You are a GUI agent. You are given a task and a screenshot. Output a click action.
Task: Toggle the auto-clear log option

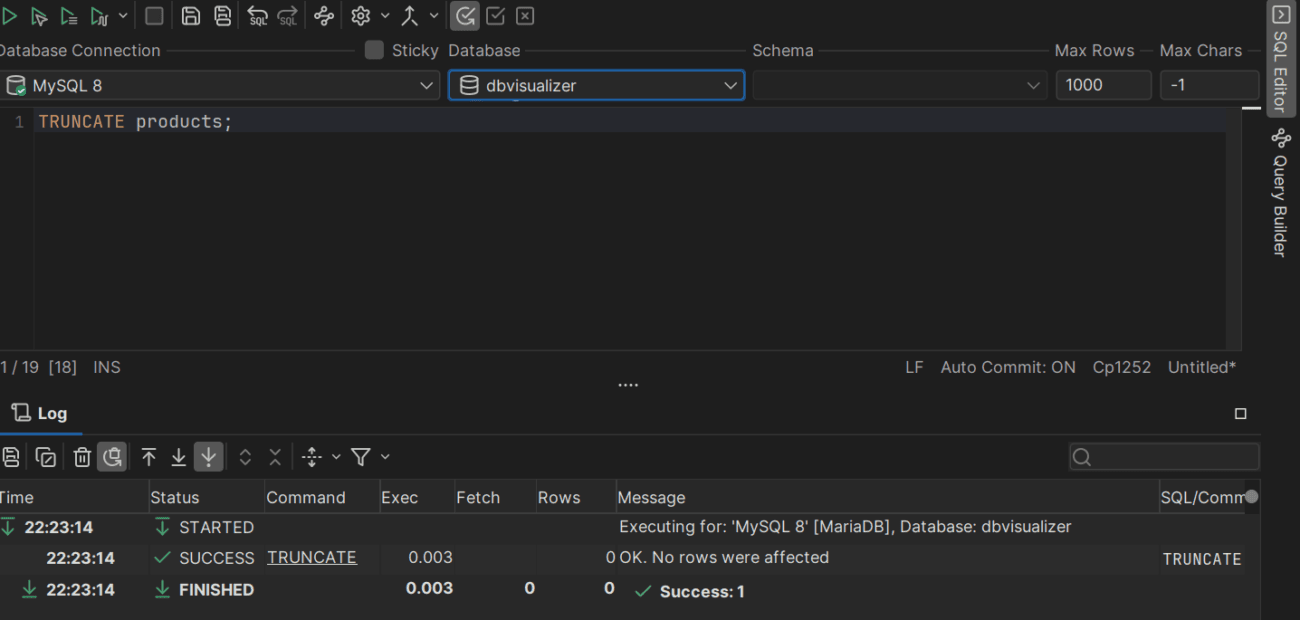click(x=112, y=456)
